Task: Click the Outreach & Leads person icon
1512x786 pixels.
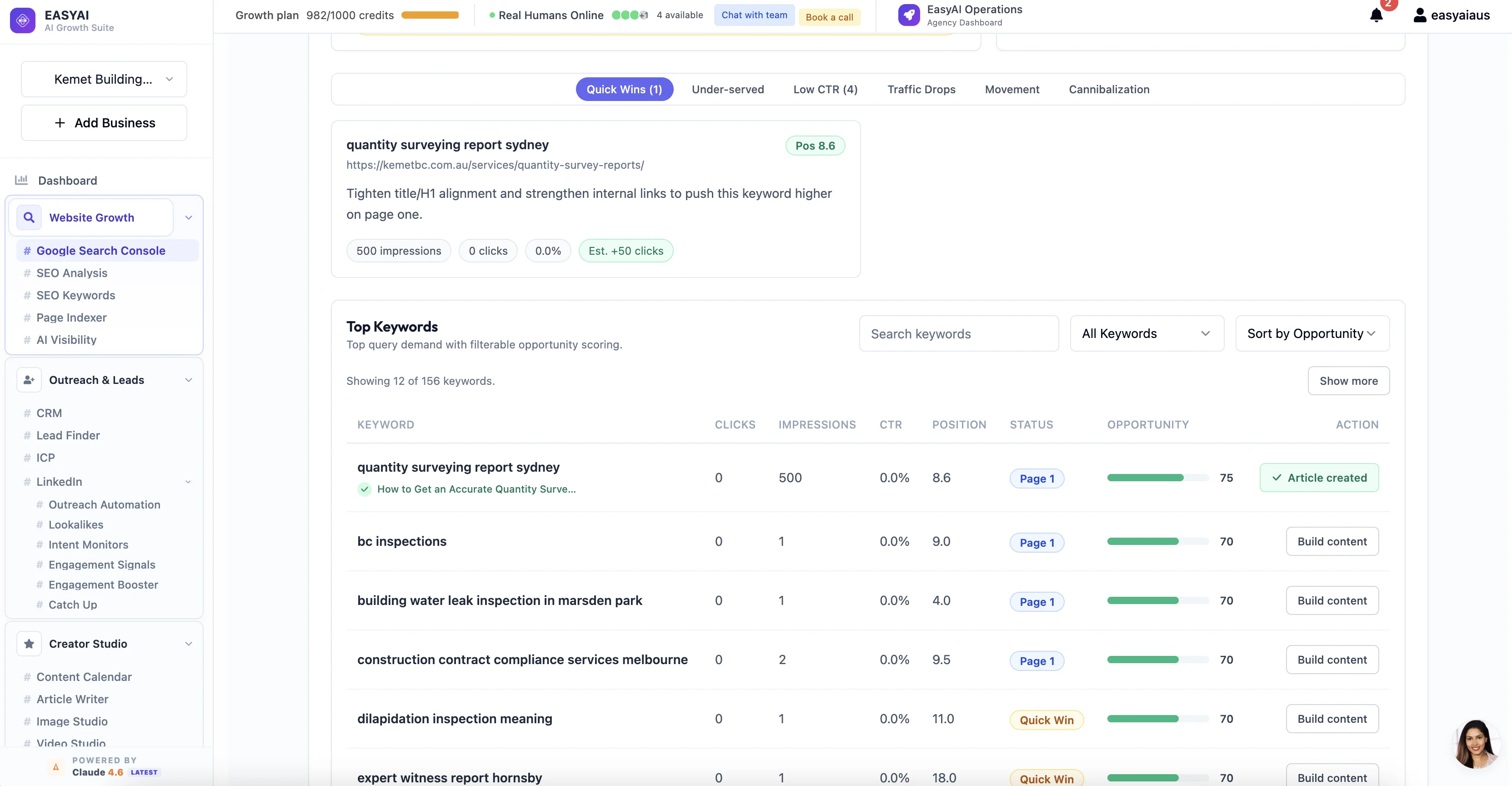Action: tap(29, 380)
